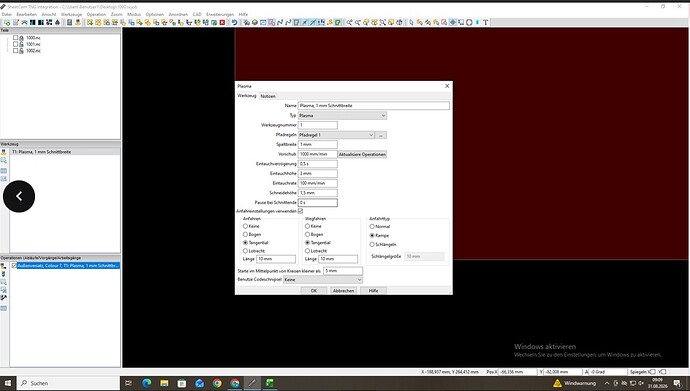The height and width of the screenshot is (391, 690).
Task: Expand hidden system tray icons chevron
Action: pyautogui.click(x=607, y=383)
